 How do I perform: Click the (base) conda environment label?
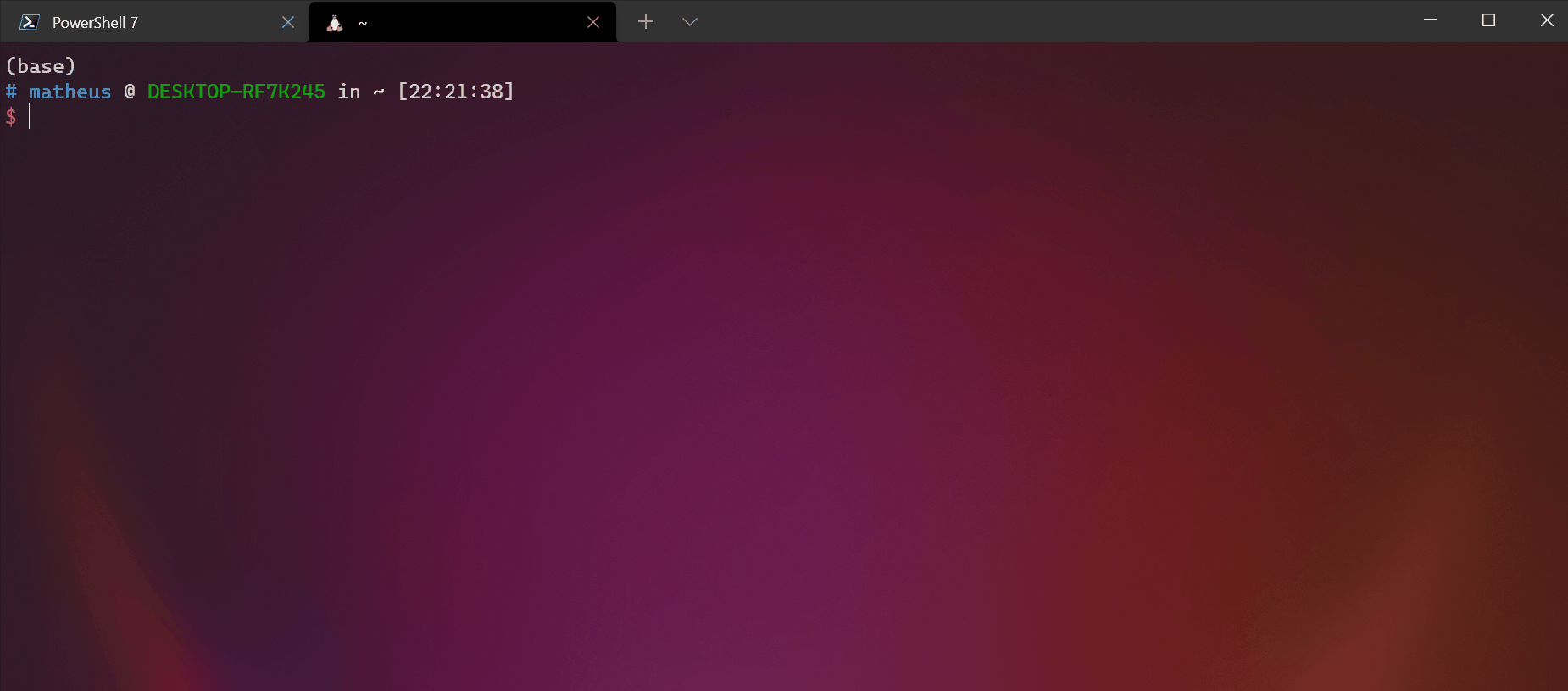41,66
